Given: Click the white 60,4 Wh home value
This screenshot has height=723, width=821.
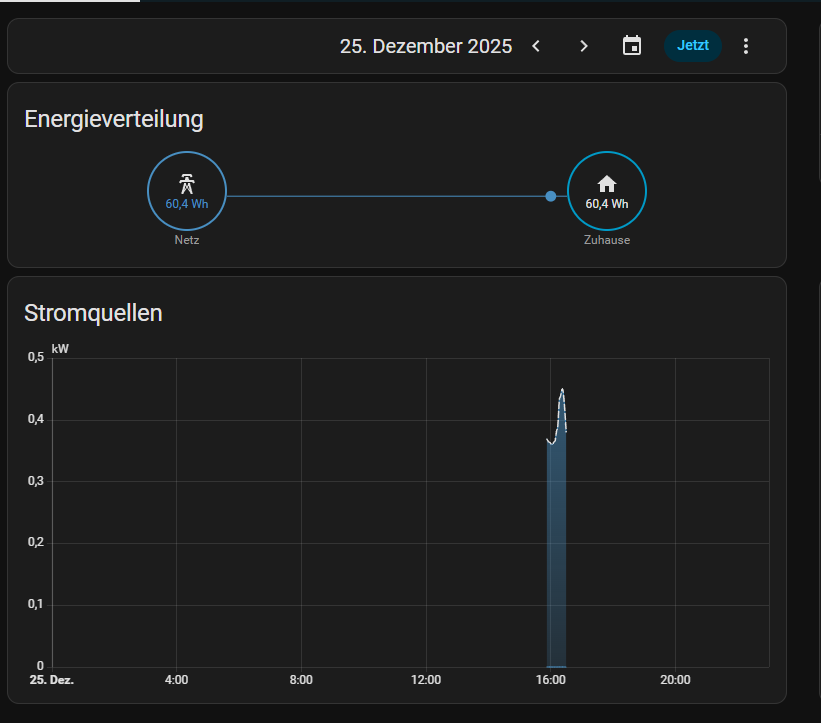Looking at the screenshot, I should tap(606, 204).
